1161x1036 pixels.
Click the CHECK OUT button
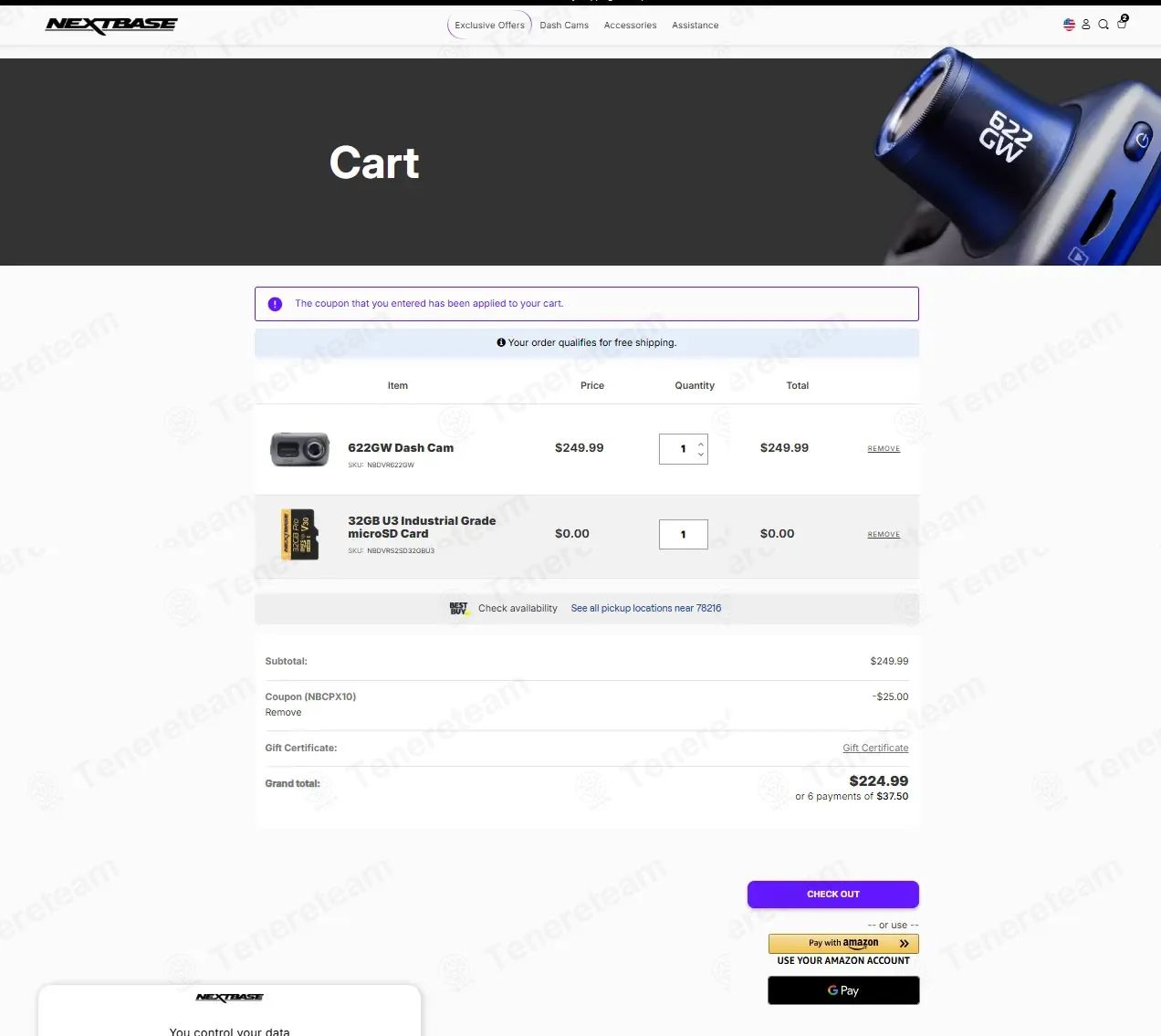833,895
